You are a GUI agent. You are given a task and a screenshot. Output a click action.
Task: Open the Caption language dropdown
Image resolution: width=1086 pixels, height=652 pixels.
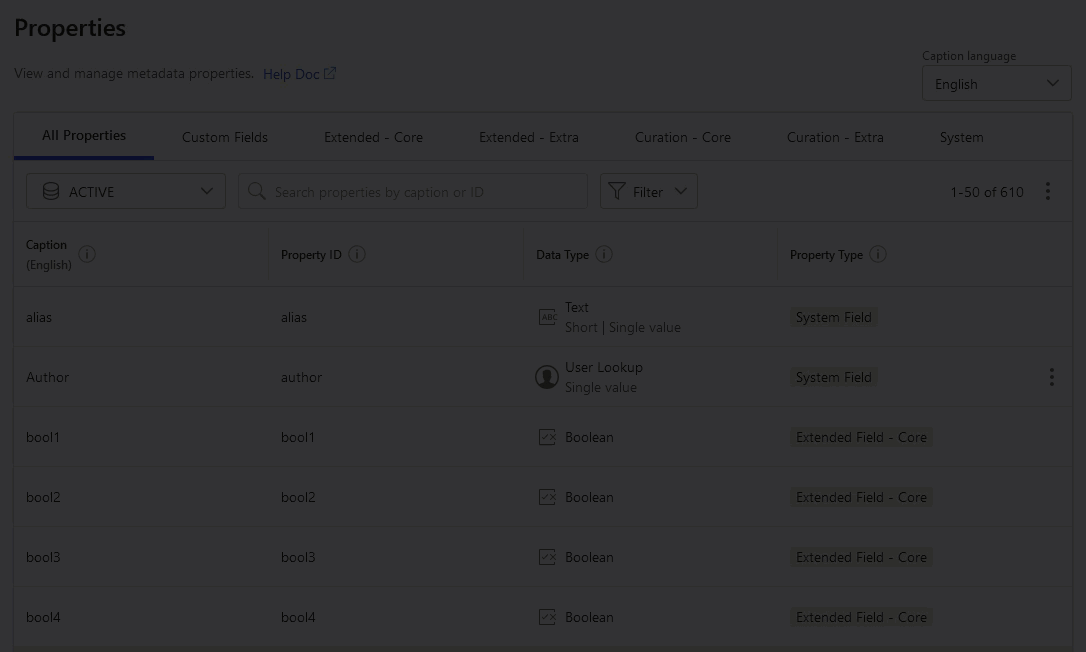tap(996, 84)
